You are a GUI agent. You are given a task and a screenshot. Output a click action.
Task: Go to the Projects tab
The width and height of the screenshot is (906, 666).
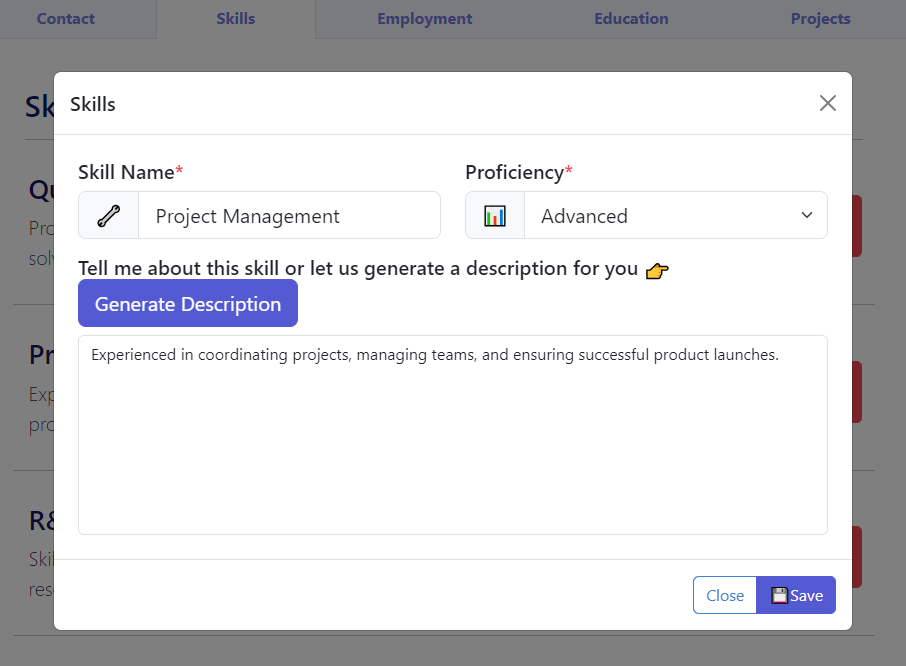point(820,18)
